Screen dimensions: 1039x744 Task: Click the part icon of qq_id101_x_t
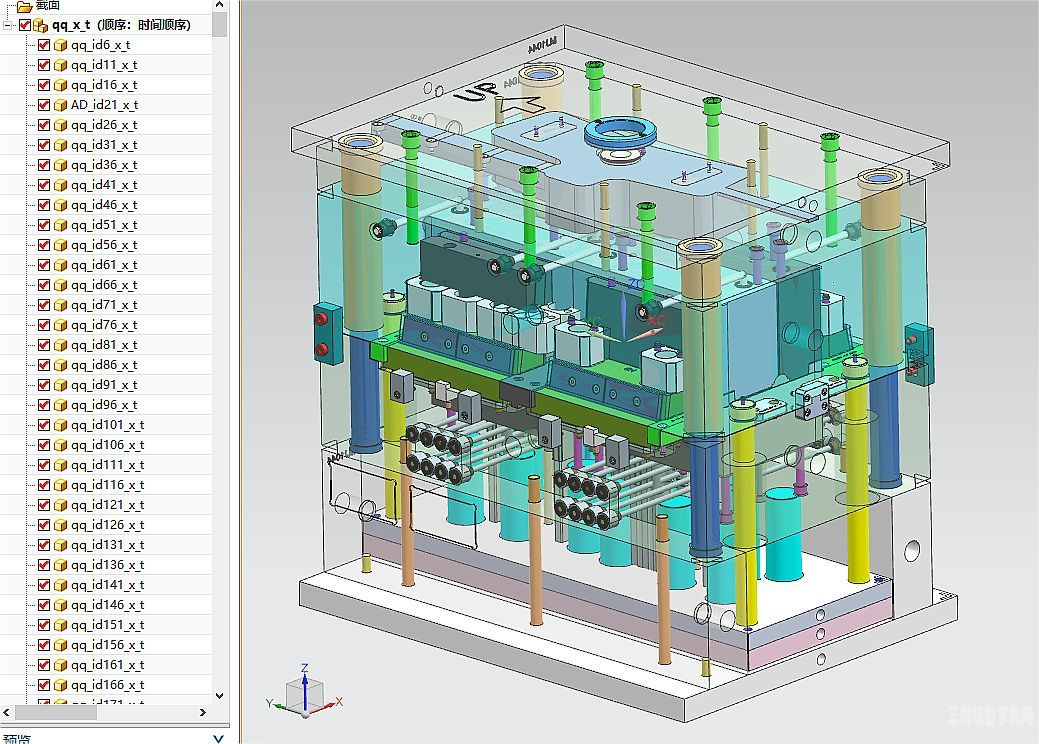point(60,425)
